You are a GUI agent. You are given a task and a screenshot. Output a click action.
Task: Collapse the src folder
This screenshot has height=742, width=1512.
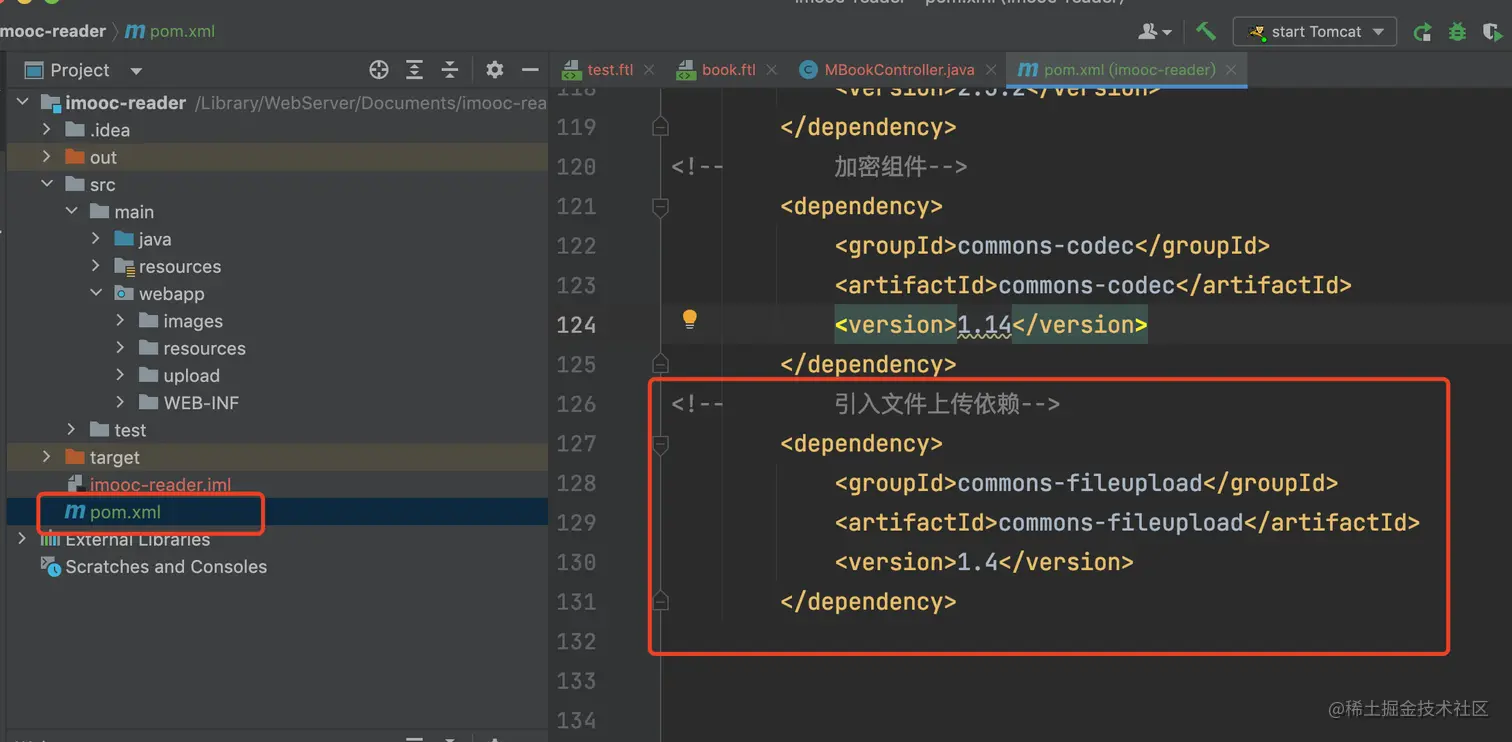(x=47, y=184)
